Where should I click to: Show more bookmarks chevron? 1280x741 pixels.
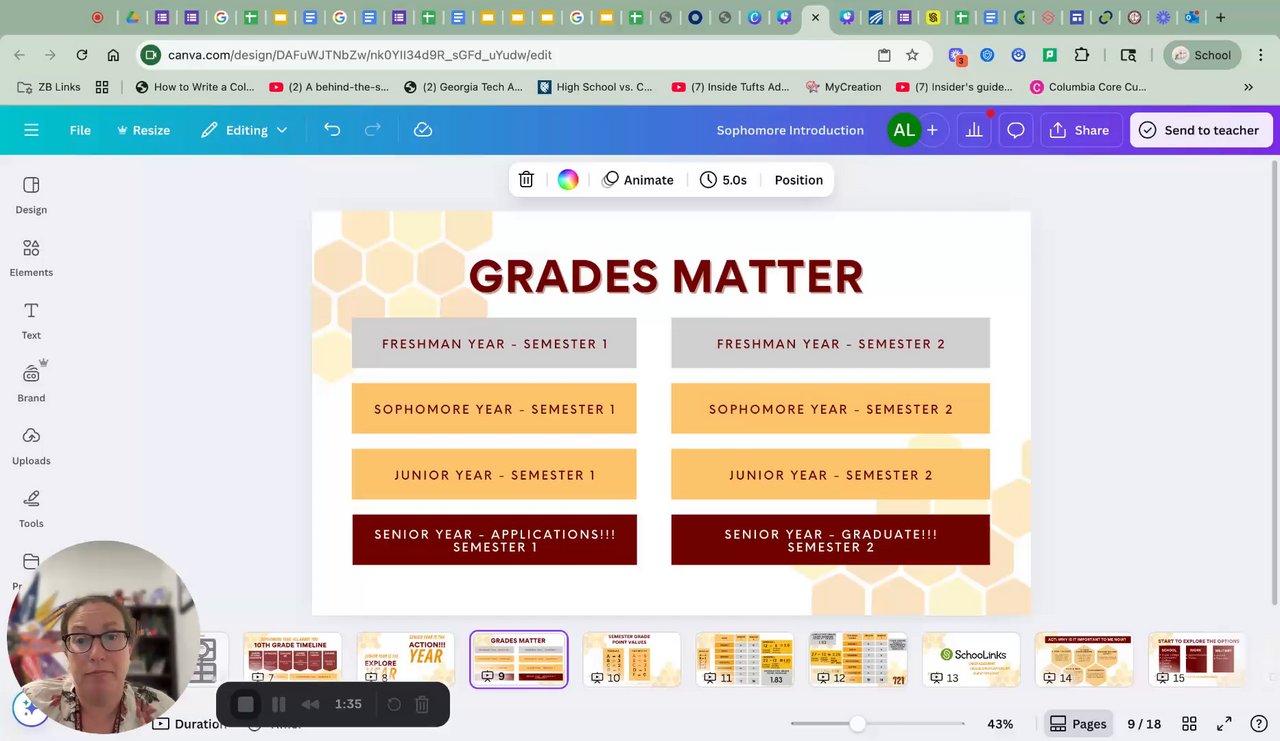[1248, 87]
